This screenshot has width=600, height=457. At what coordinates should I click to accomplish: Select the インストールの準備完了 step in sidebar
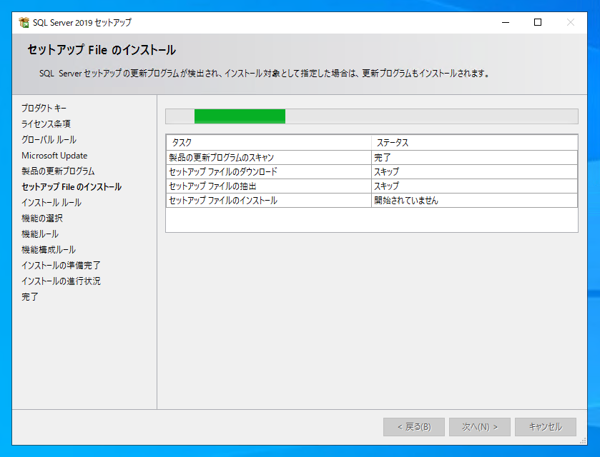point(61,265)
